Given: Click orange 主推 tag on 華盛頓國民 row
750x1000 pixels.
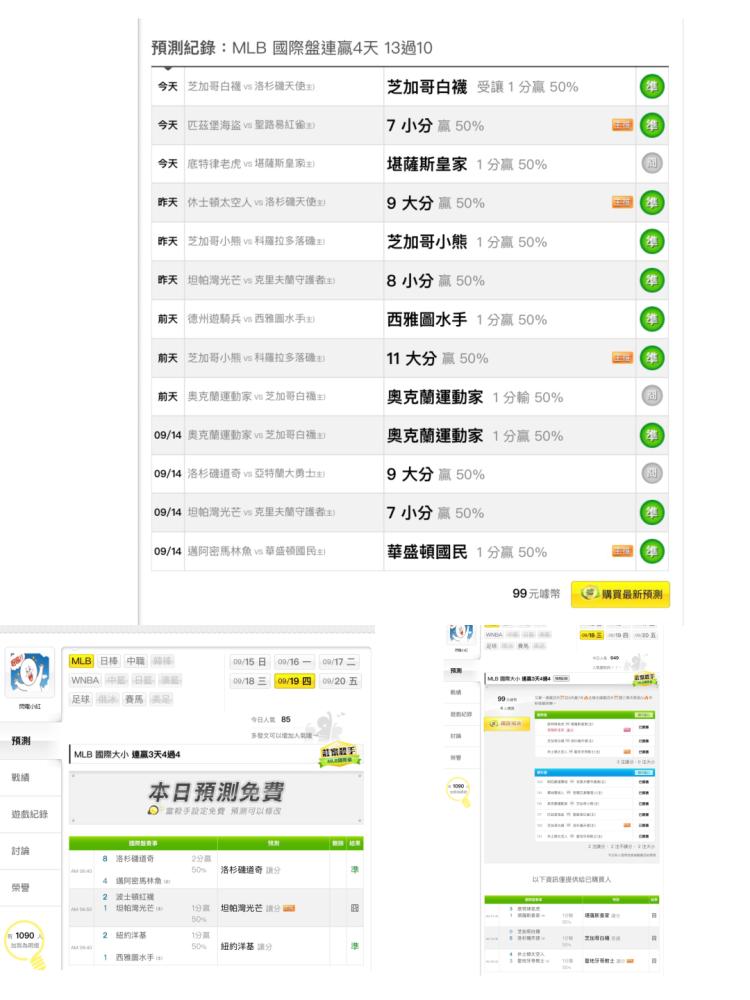Looking at the screenshot, I should [x=622, y=551].
